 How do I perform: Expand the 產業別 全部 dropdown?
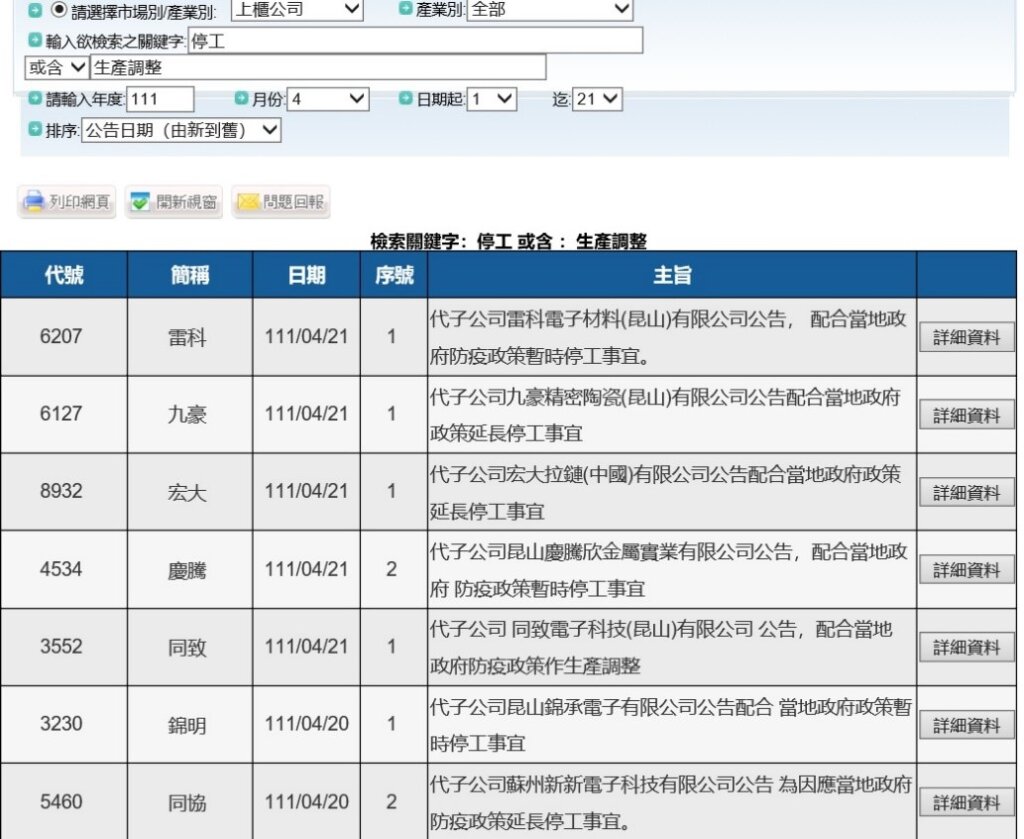(x=550, y=9)
